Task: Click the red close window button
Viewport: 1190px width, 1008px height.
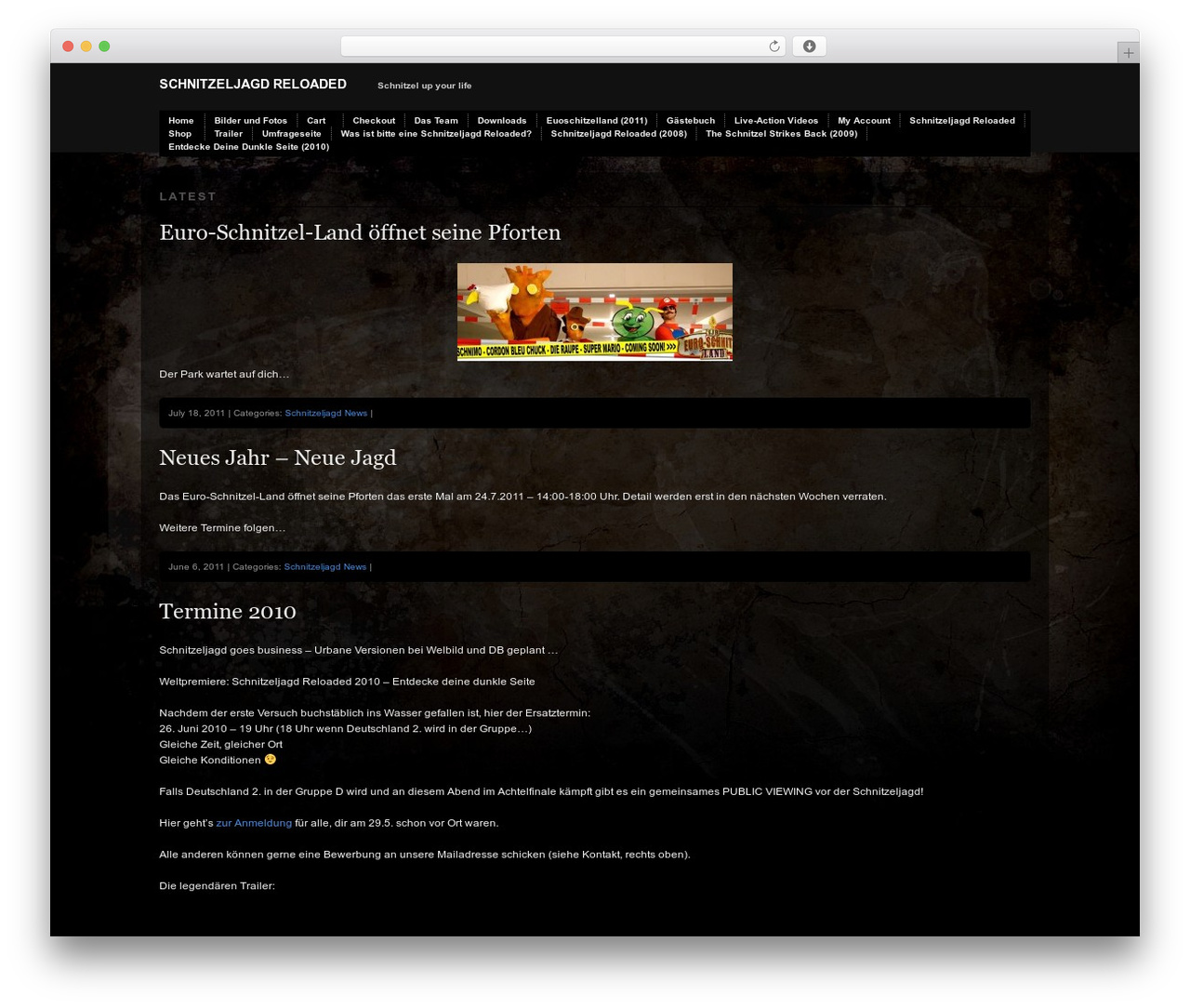Action: pyautogui.click(x=68, y=46)
